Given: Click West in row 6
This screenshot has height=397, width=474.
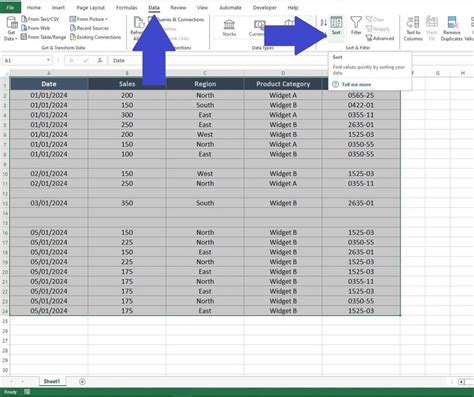Looking at the screenshot, I should pyautogui.click(x=205, y=134).
